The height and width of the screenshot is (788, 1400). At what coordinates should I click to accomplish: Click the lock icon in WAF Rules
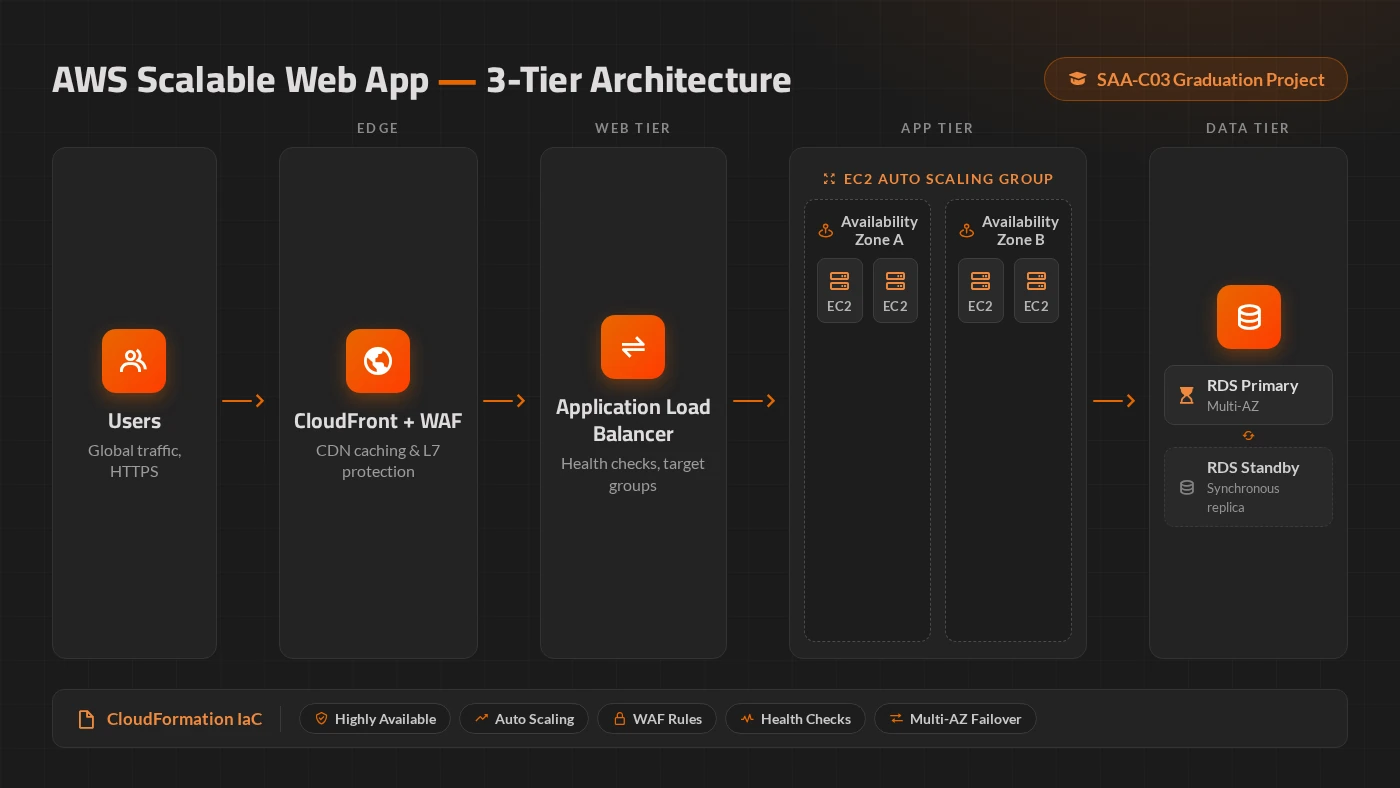coord(619,719)
